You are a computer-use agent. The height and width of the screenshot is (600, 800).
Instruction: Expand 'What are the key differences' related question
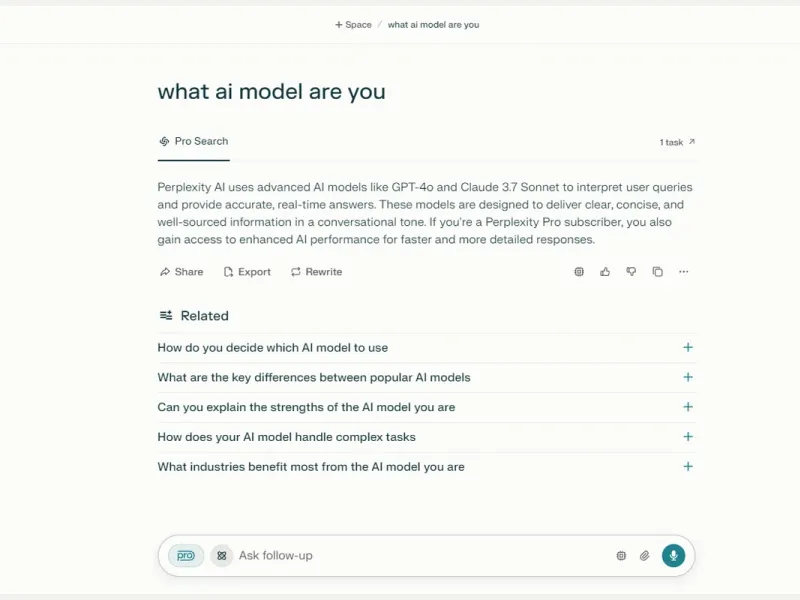(688, 377)
